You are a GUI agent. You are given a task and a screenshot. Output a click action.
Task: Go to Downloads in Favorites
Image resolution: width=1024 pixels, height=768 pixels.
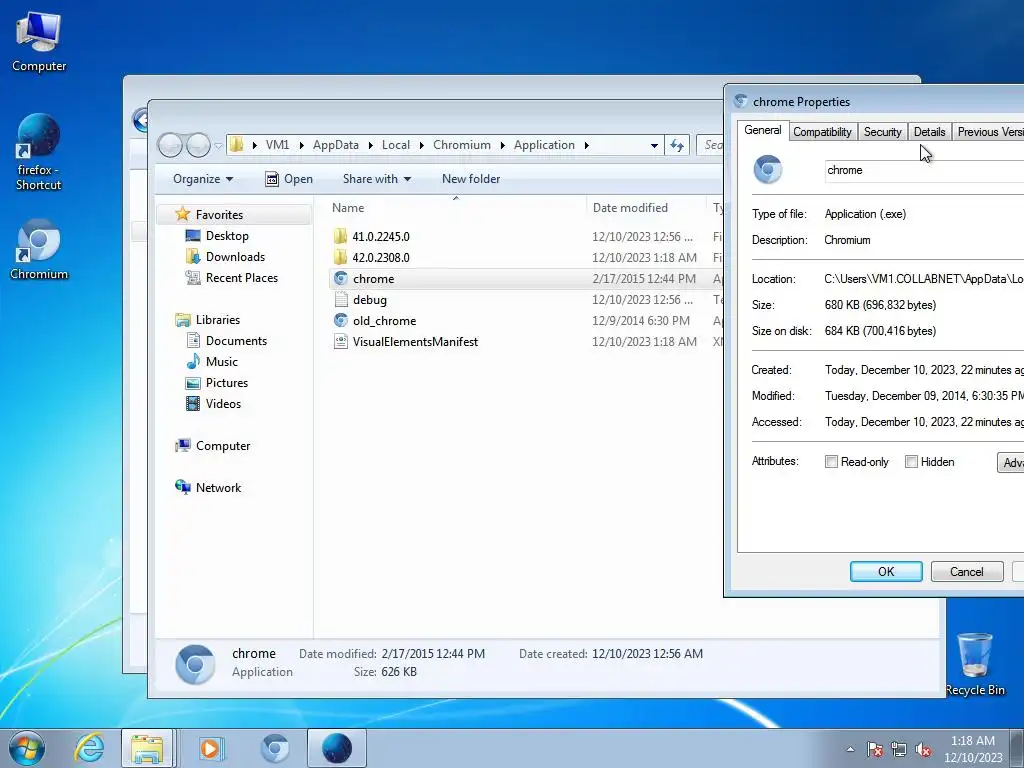[235, 257]
